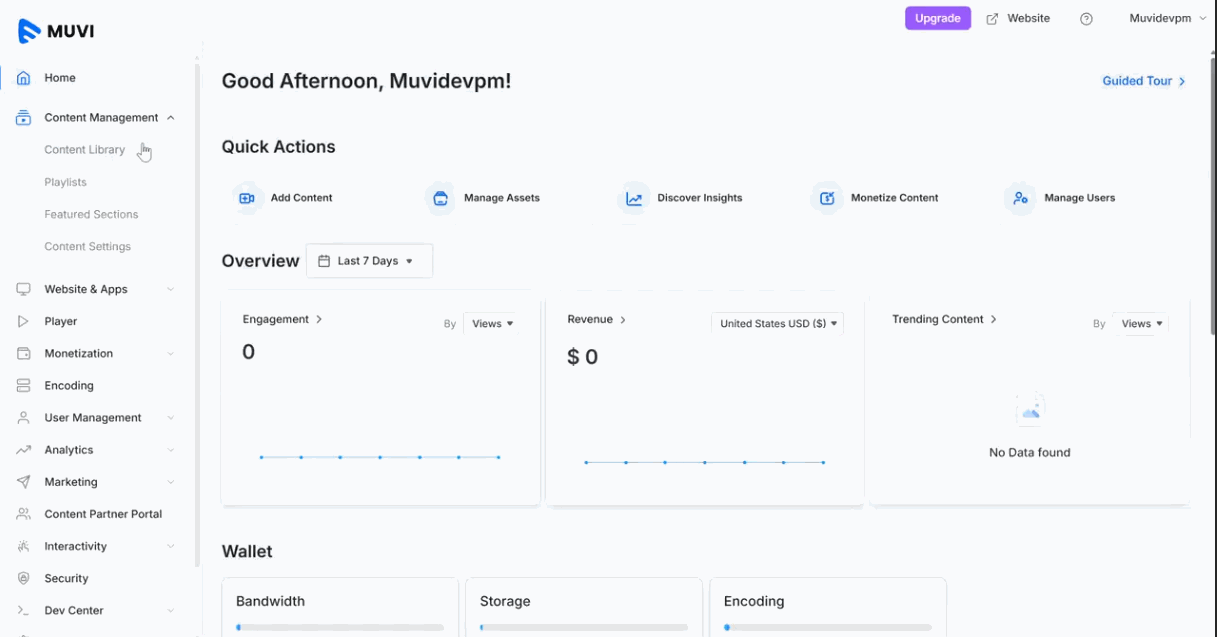The image size is (1217, 637).
Task: Click the Monetize Content icon
Action: point(827,198)
